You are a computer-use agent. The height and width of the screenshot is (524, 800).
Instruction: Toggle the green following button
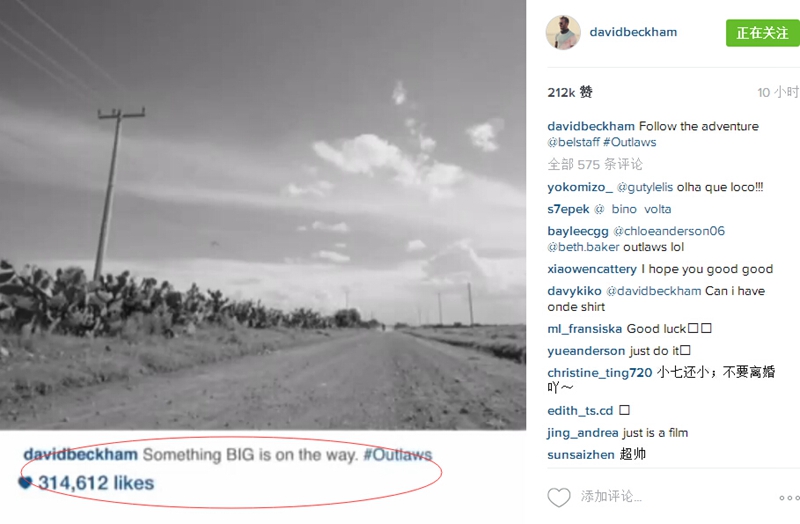click(763, 33)
